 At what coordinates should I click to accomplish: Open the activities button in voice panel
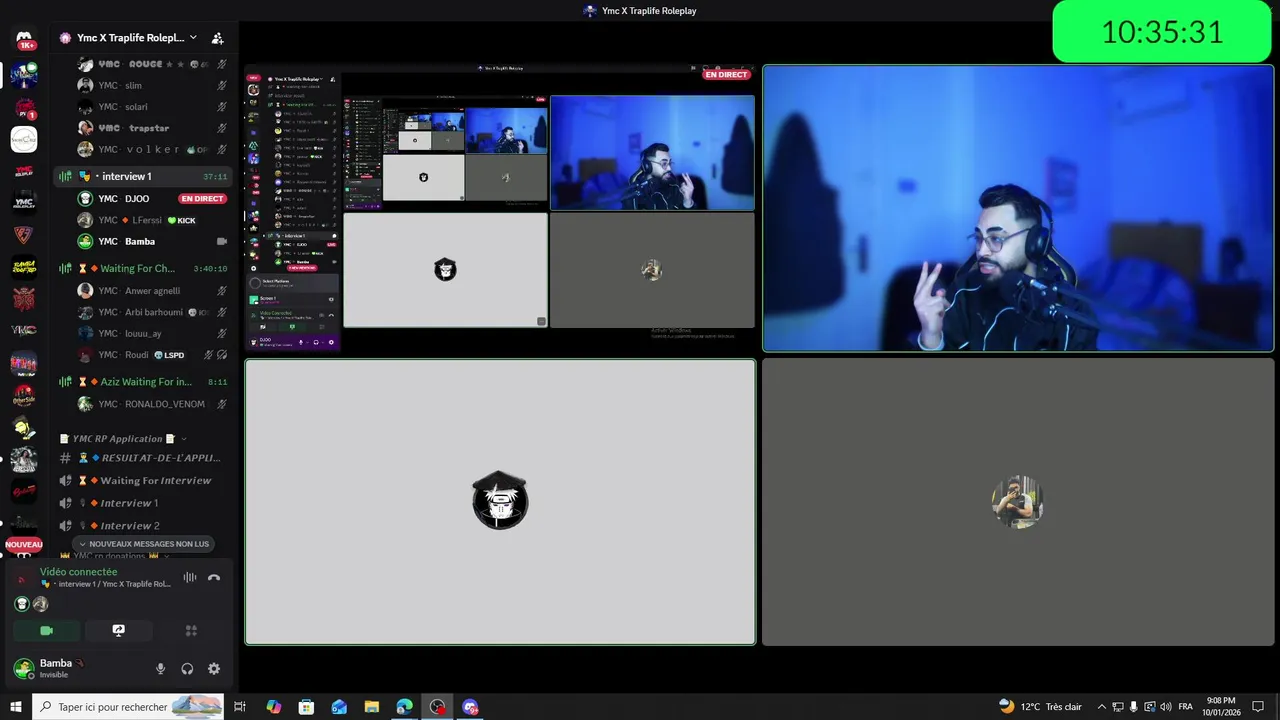click(191, 630)
